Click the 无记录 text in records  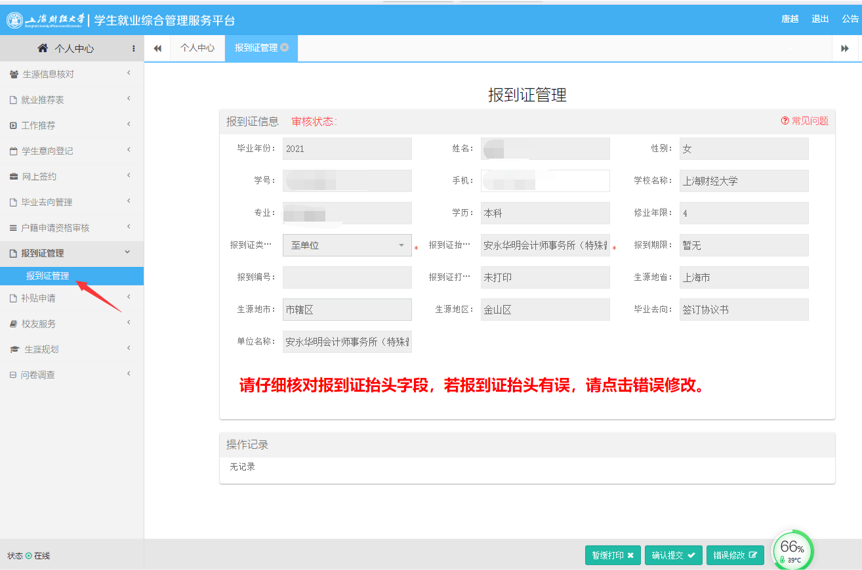pos(242,467)
